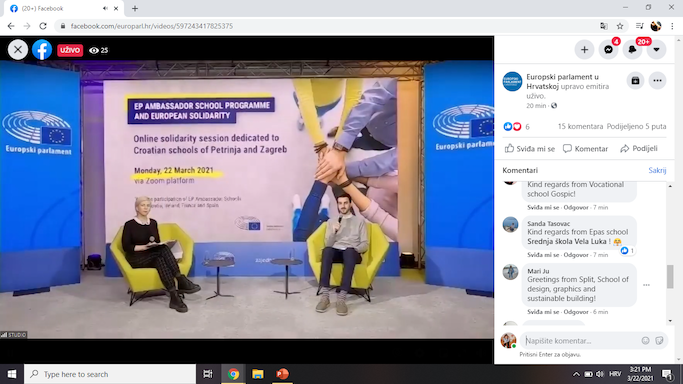Click the red UŽIVO live badge

[70, 50]
